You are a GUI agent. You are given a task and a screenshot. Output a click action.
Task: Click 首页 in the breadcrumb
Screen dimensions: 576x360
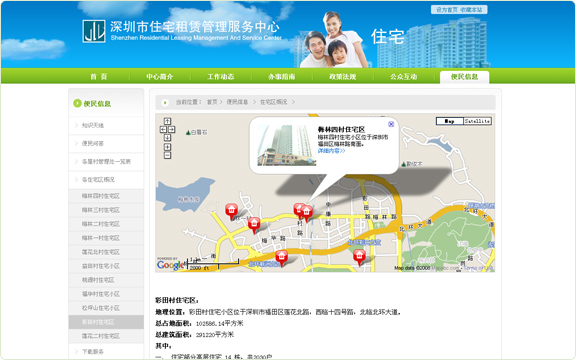212,102
